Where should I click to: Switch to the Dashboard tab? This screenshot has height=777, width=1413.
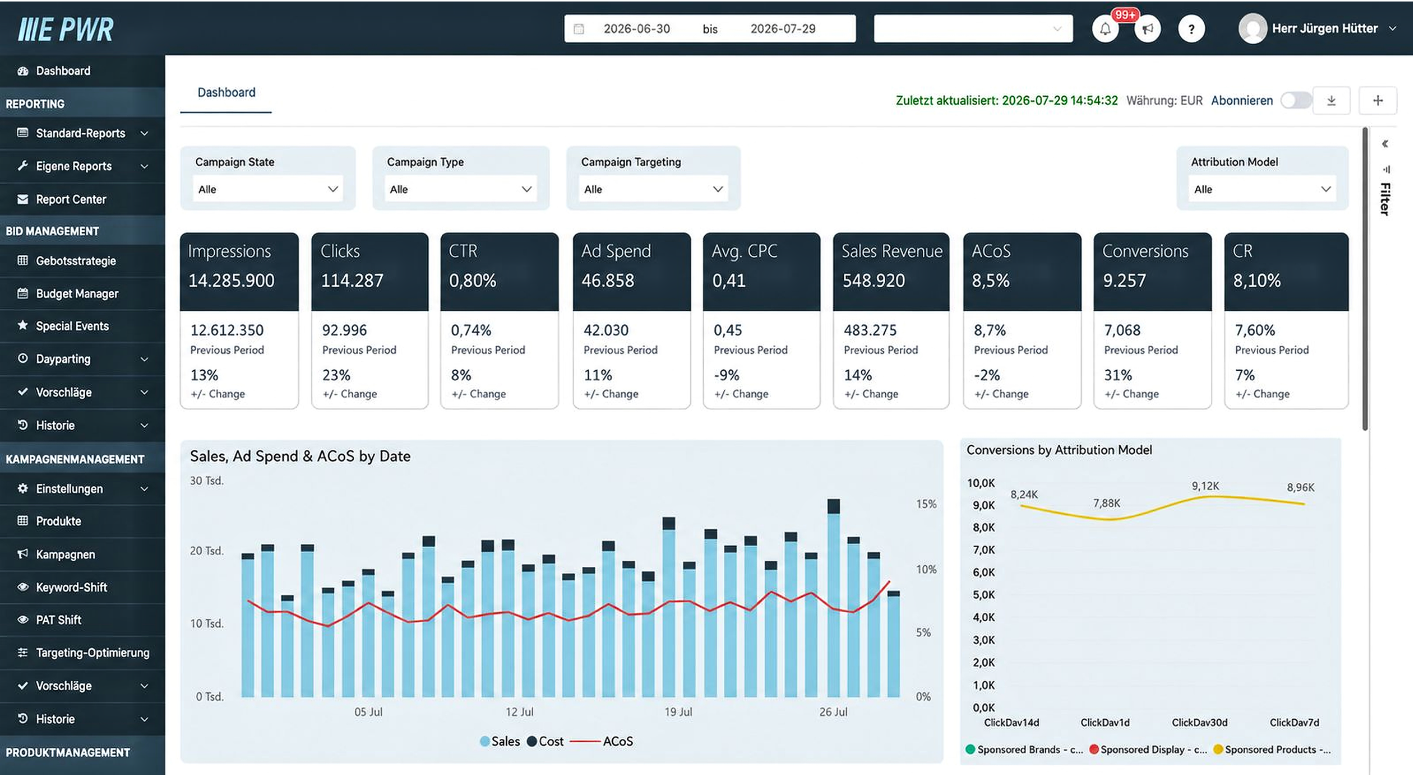(226, 92)
